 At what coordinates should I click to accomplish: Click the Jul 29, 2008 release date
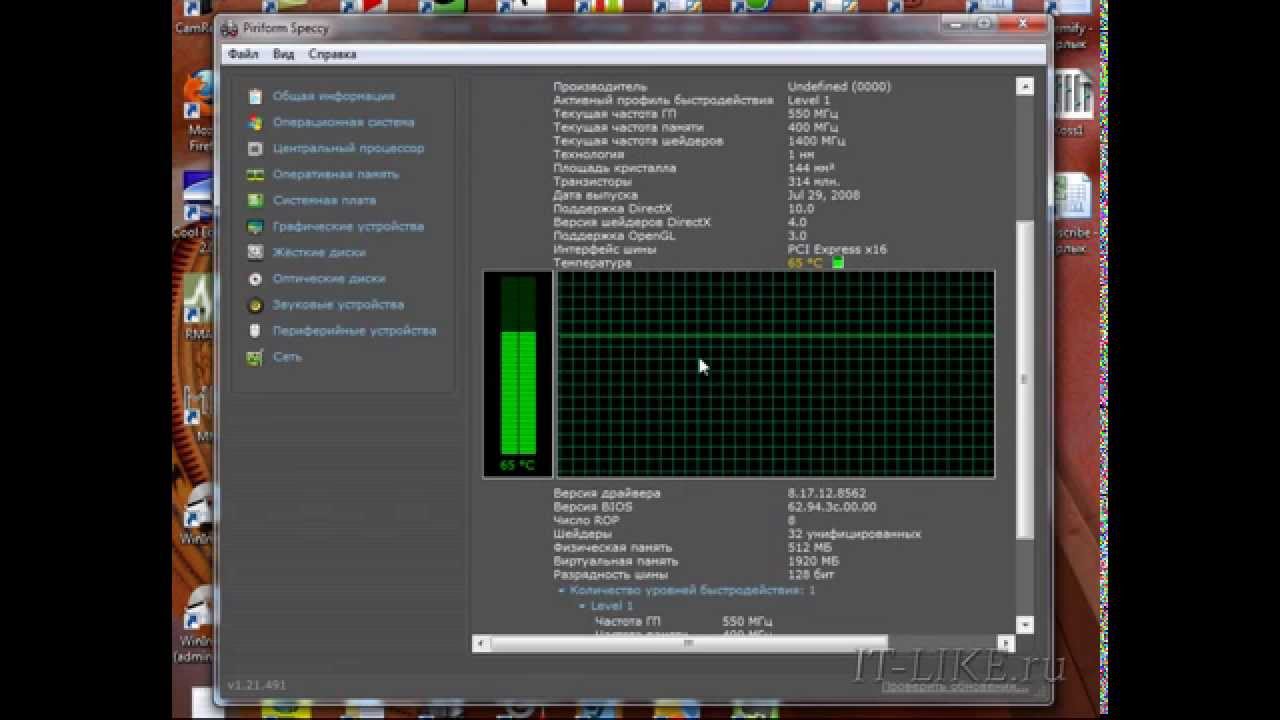(x=823, y=195)
